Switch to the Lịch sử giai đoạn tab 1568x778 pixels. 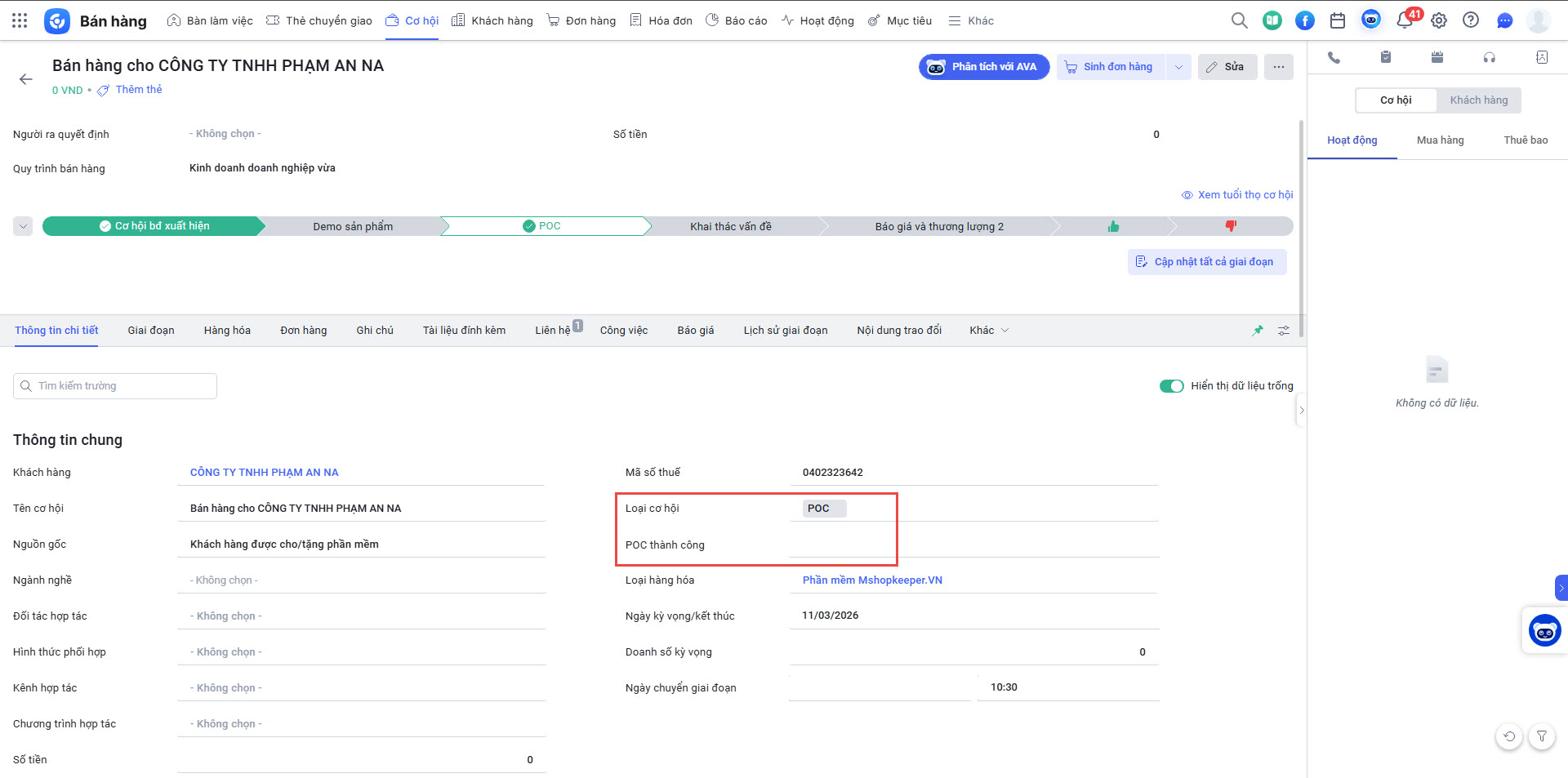(x=785, y=331)
